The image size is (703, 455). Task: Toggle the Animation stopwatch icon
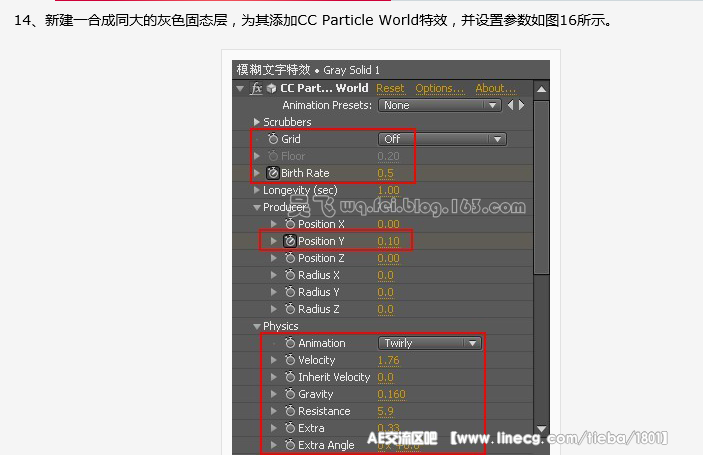coord(290,343)
